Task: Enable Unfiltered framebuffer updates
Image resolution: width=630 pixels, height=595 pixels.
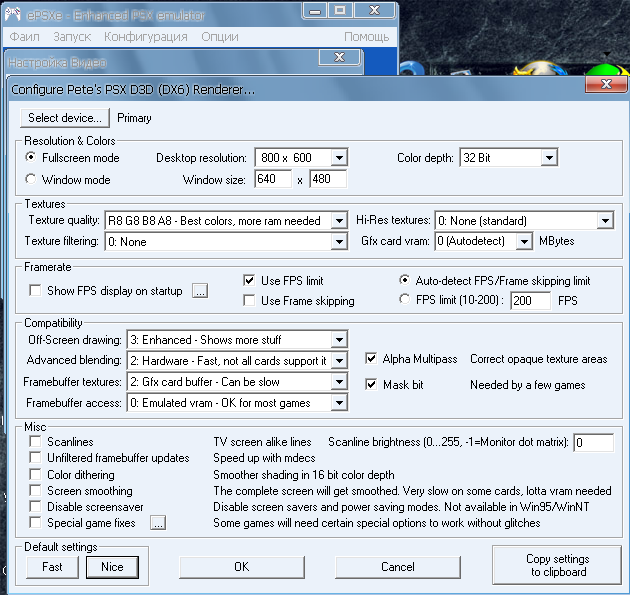Action: tap(35, 458)
